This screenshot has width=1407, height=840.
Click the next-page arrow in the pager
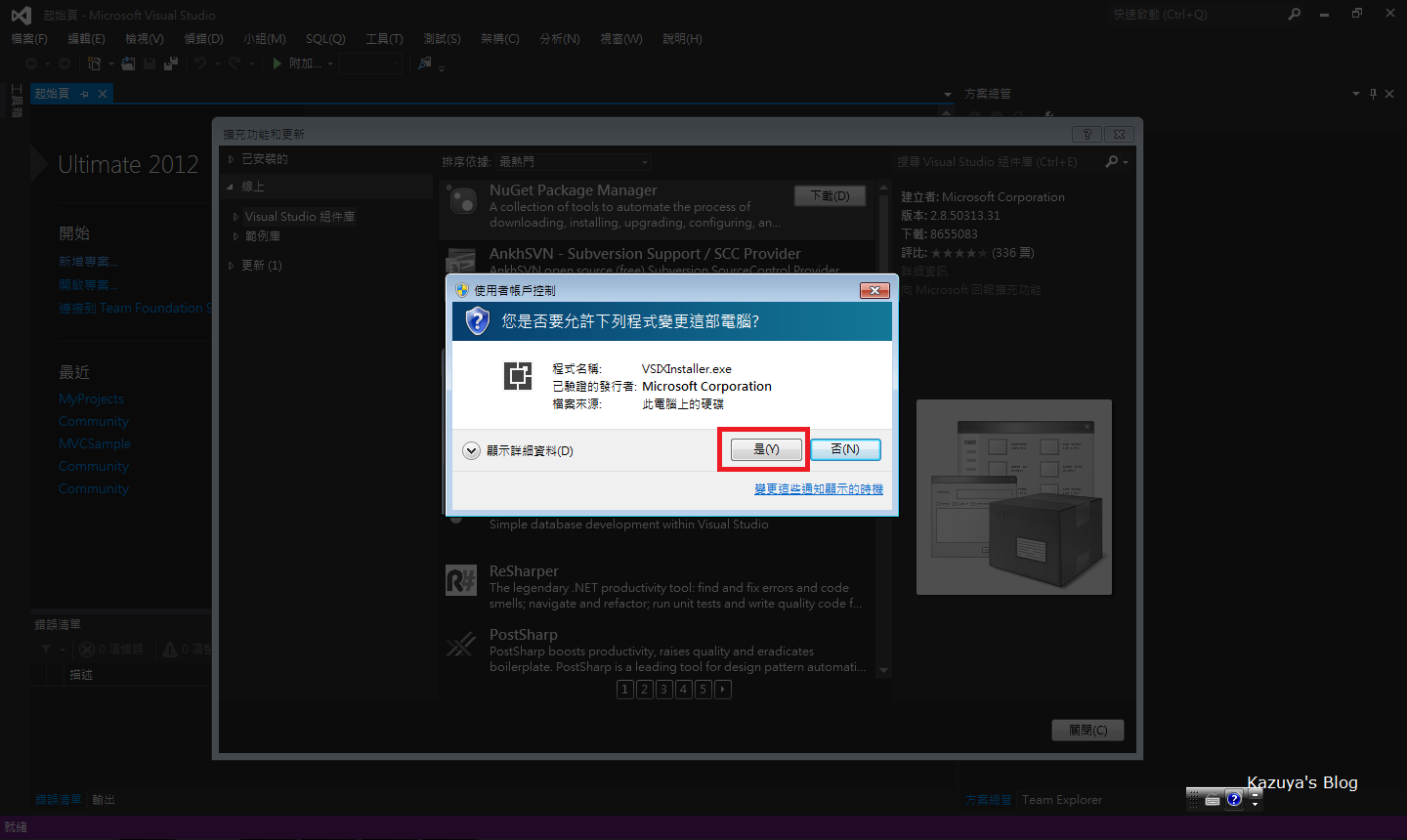click(x=722, y=689)
